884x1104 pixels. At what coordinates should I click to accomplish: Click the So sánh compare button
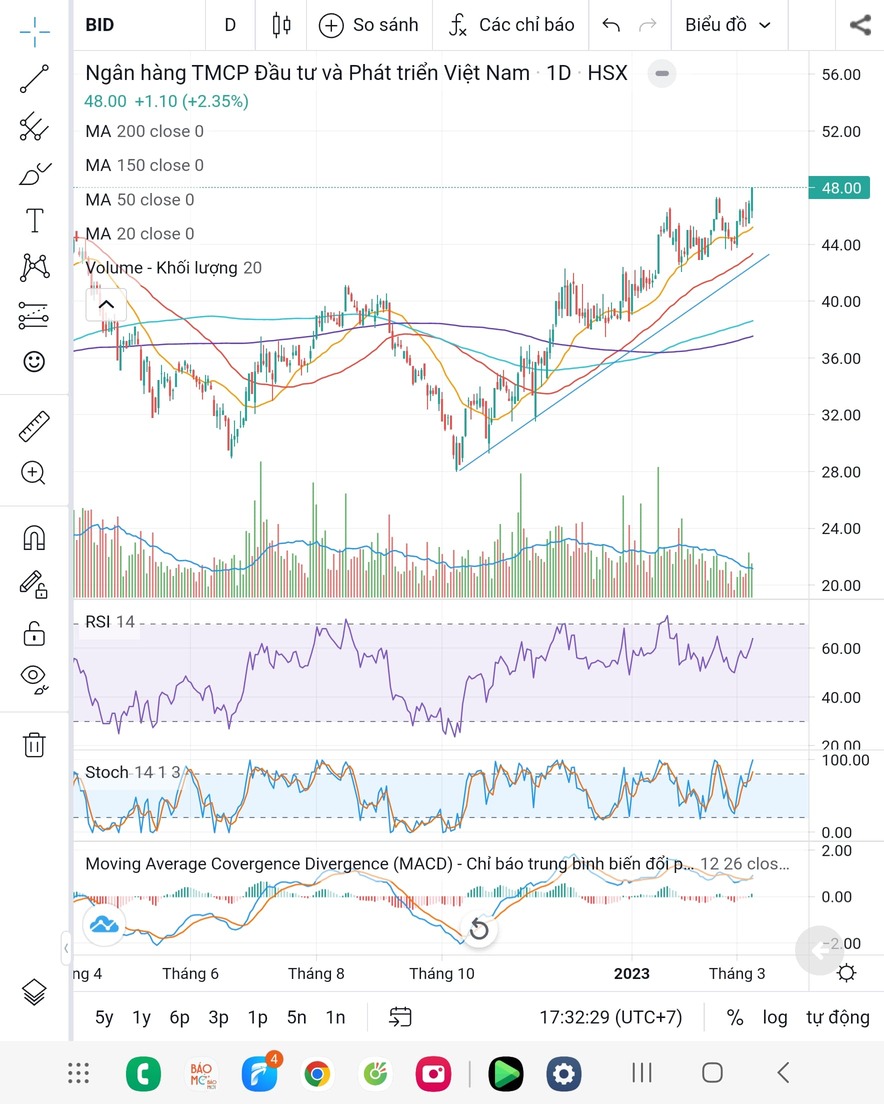369,25
